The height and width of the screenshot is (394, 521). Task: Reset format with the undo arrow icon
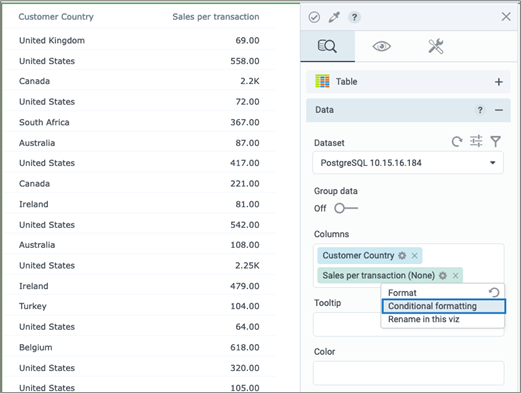(494, 292)
